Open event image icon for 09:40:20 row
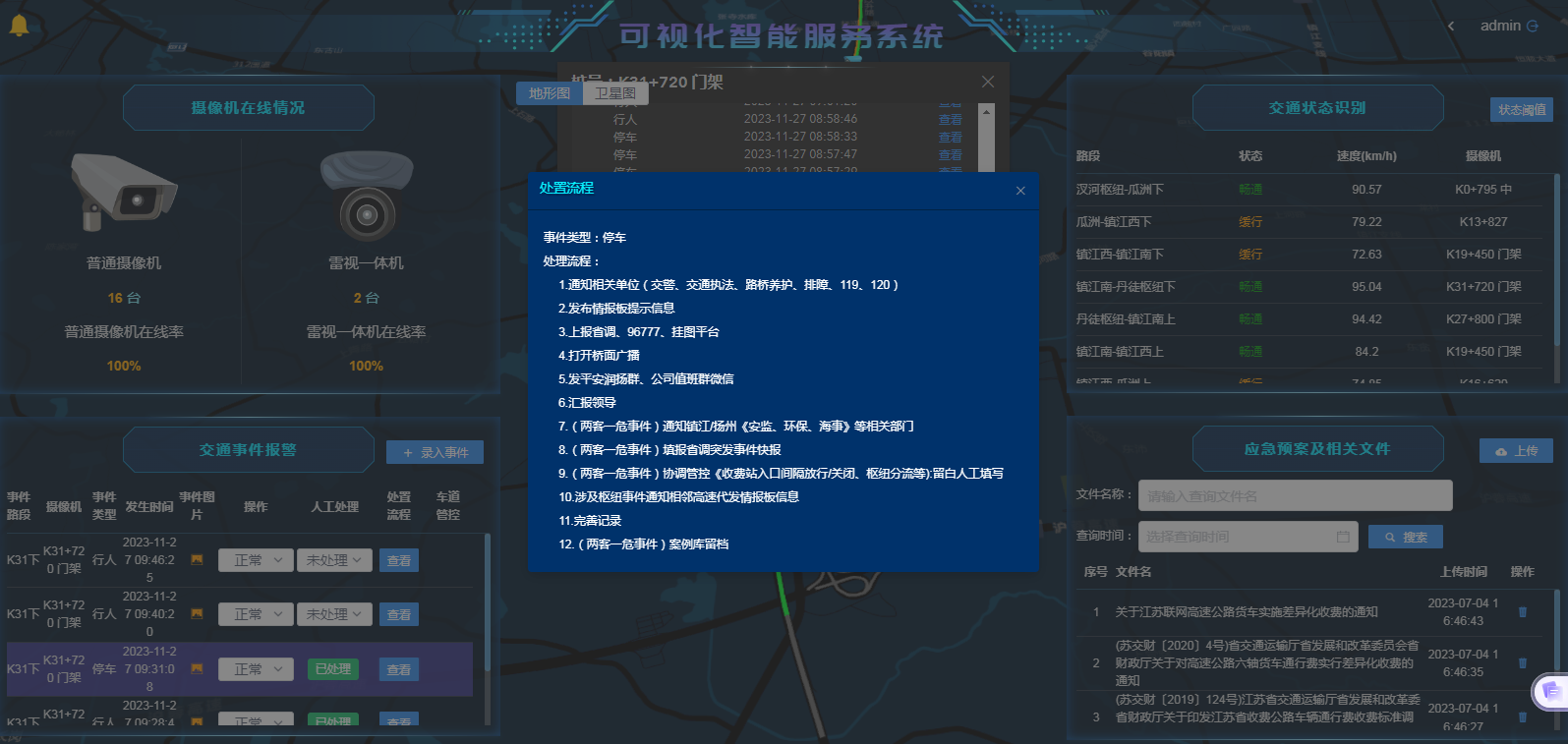The width and height of the screenshot is (1568, 744). [197, 613]
